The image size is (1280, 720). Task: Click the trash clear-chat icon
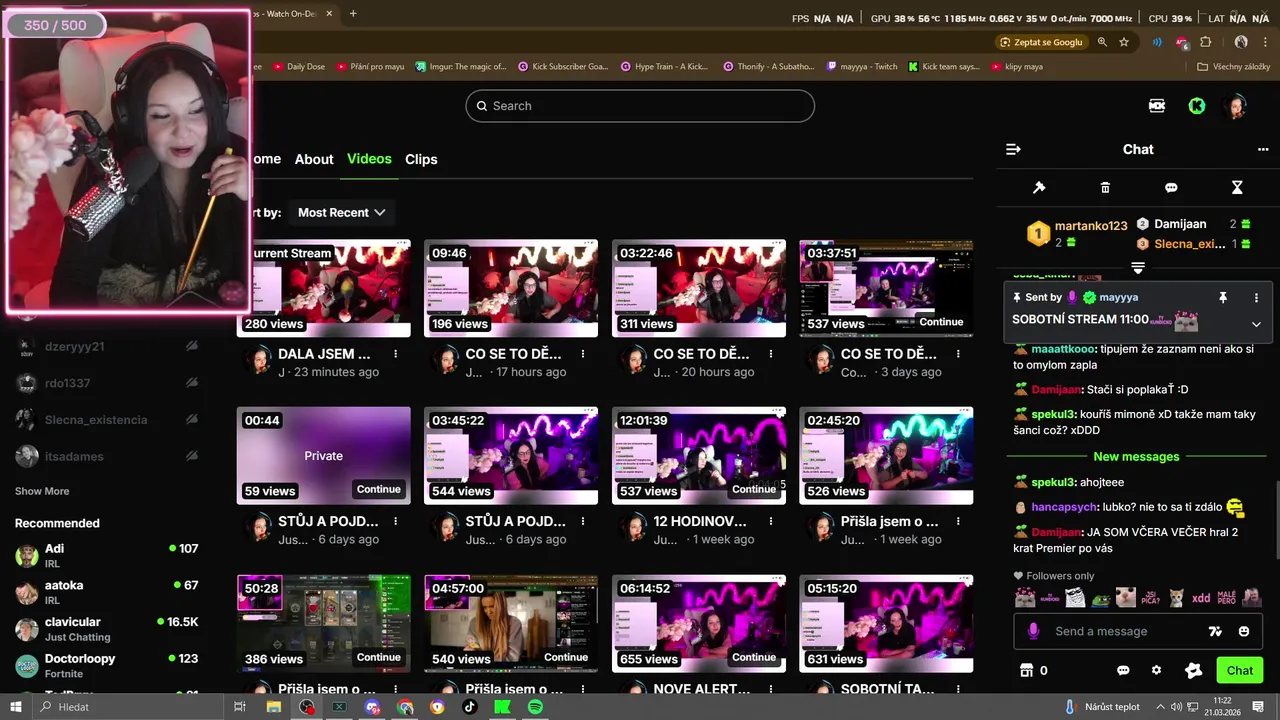[1105, 188]
